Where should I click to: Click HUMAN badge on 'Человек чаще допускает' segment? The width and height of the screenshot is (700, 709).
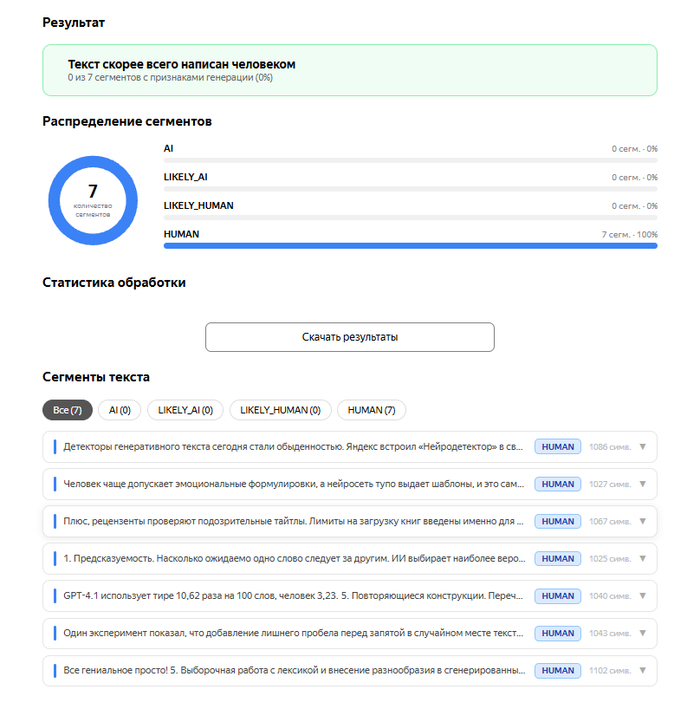(x=558, y=484)
